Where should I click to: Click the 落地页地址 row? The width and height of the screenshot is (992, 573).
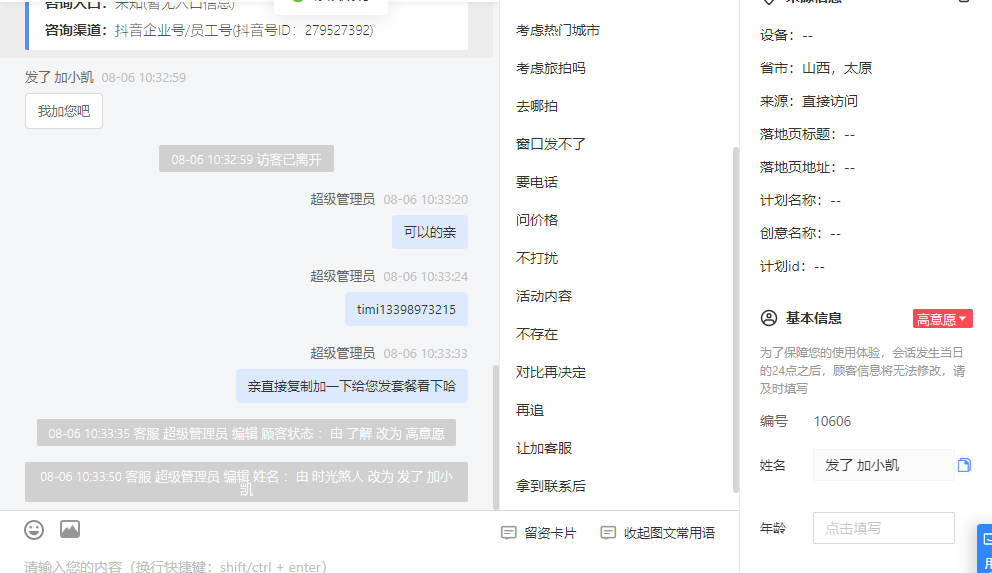tap(807, 168)
